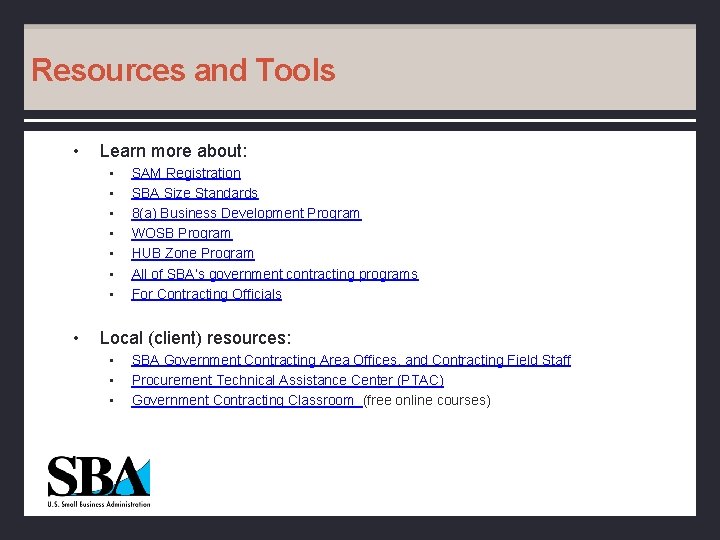
Task: Follow the For Contracting Officials link
Action: pos(207,294)
